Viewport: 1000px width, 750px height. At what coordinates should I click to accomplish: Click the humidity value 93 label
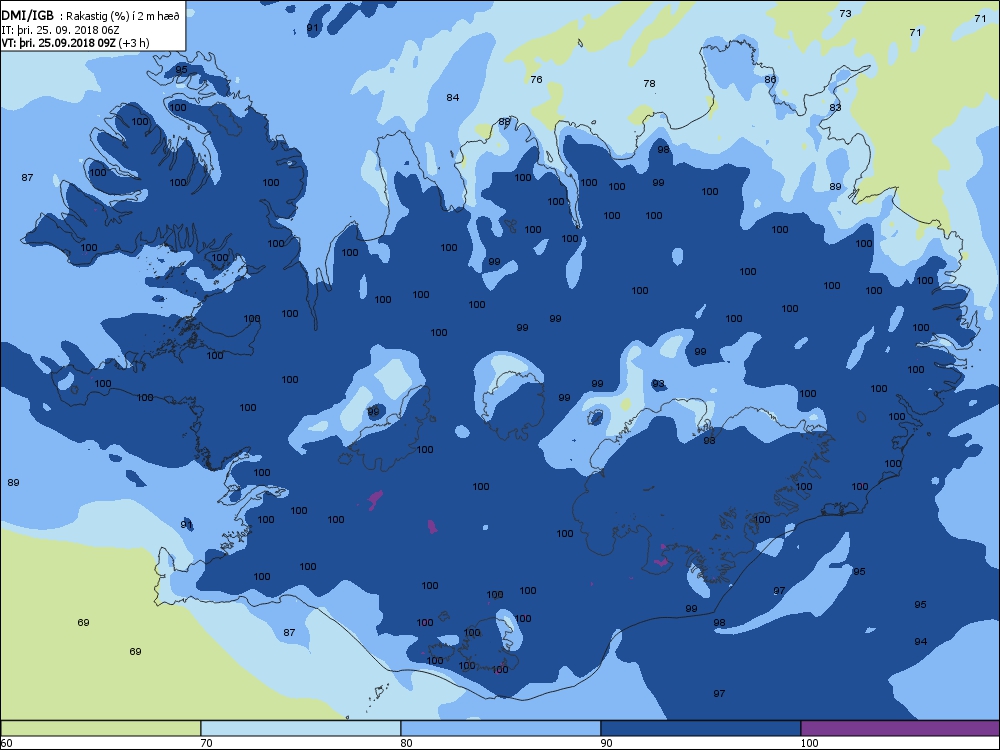tap(658, 384)
